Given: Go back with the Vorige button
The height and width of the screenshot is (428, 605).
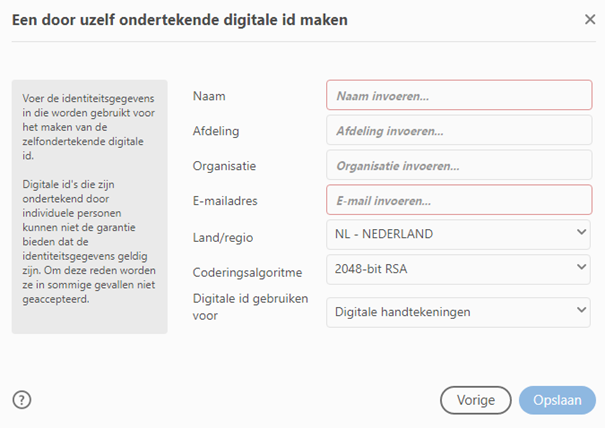Looking at the screenshot, I should 476,400.
